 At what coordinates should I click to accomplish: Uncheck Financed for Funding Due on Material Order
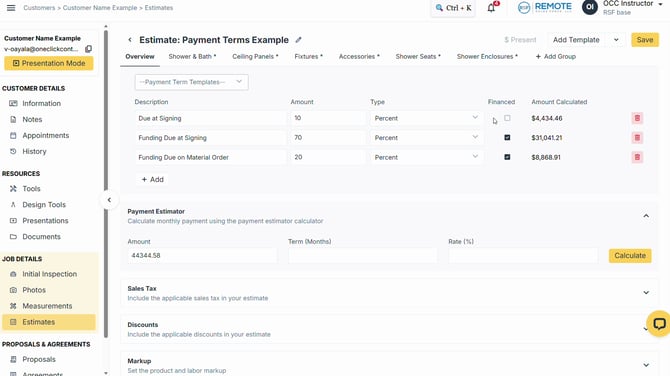pyautogui.click(x=507, y=157)
